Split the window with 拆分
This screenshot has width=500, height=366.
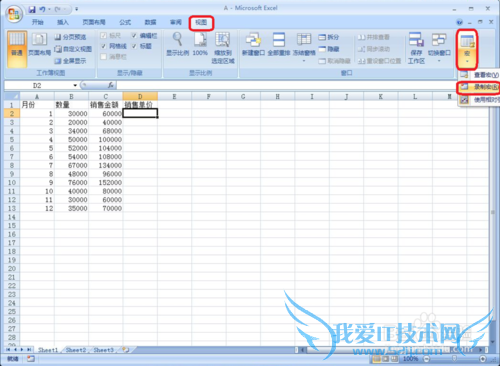pos(329,37)
